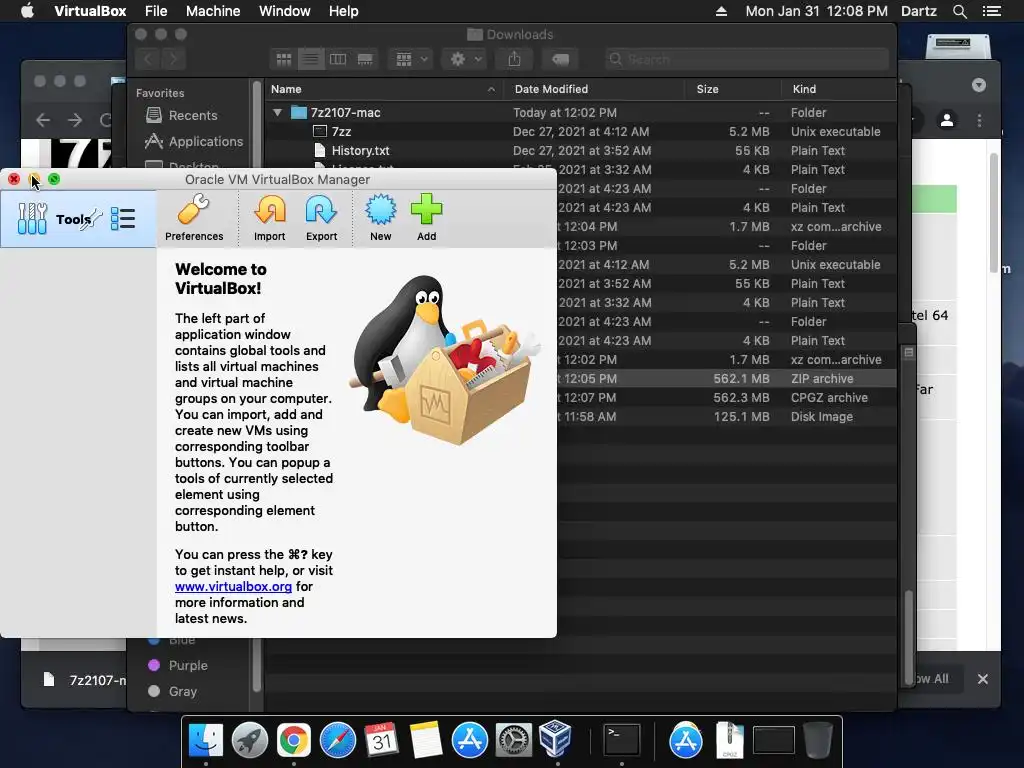
Task: Go forward in Finder window
Action: [173, 59]
